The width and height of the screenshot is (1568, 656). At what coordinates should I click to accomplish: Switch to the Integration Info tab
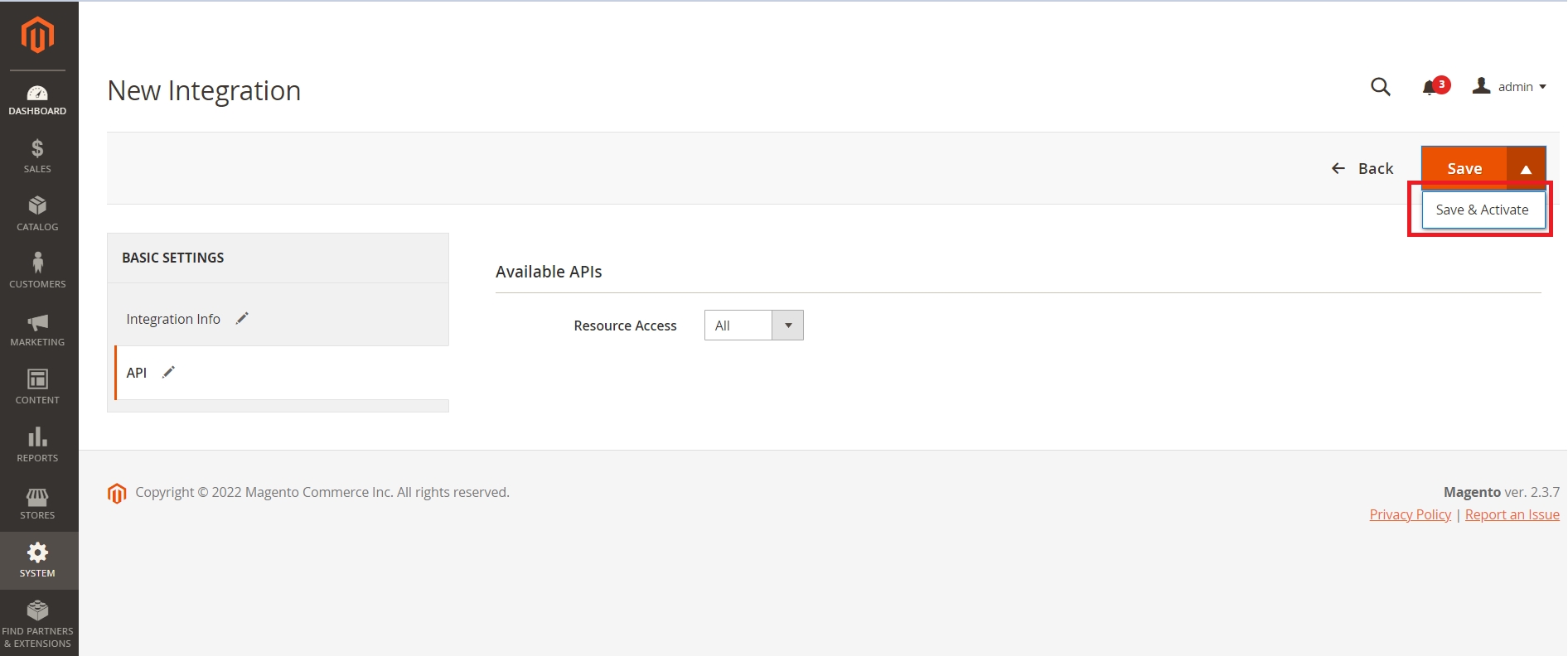click(173, 319)
